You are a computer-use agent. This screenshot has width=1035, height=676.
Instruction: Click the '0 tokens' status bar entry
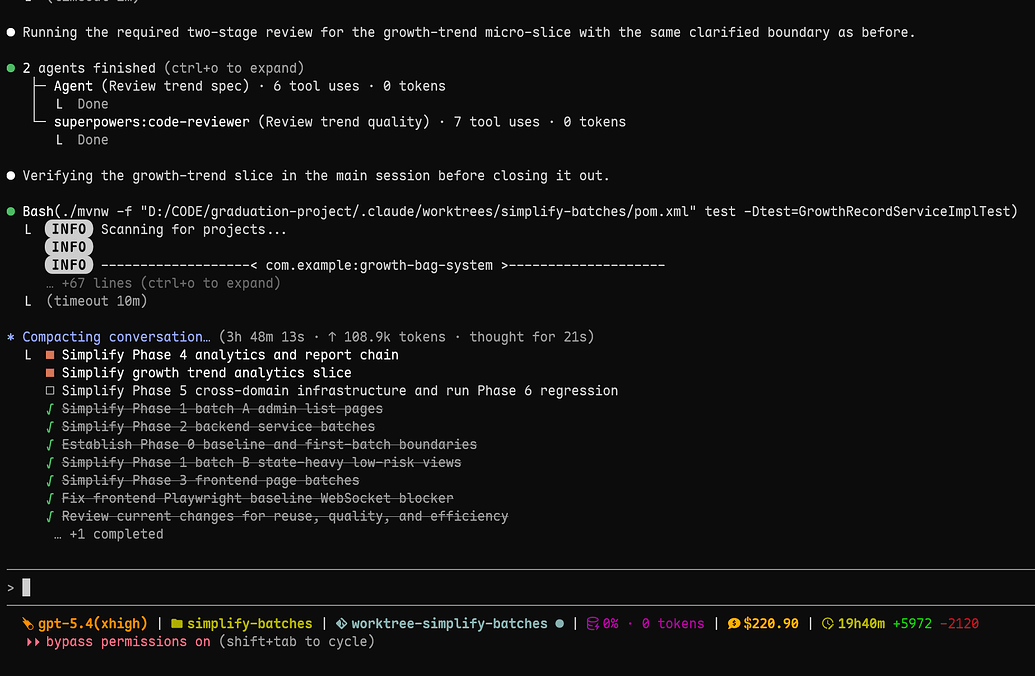point(673,624)
